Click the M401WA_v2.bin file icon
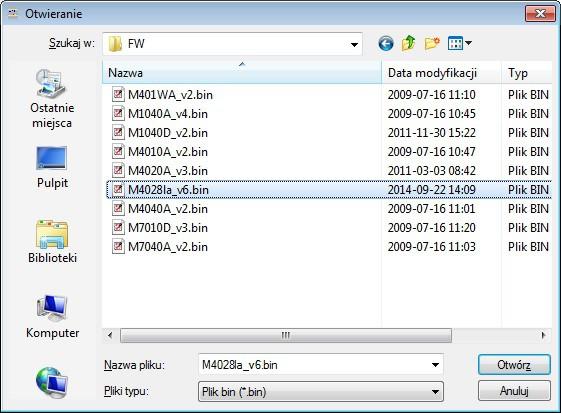Viewport: 561px width, 413px height. point(118,94)
